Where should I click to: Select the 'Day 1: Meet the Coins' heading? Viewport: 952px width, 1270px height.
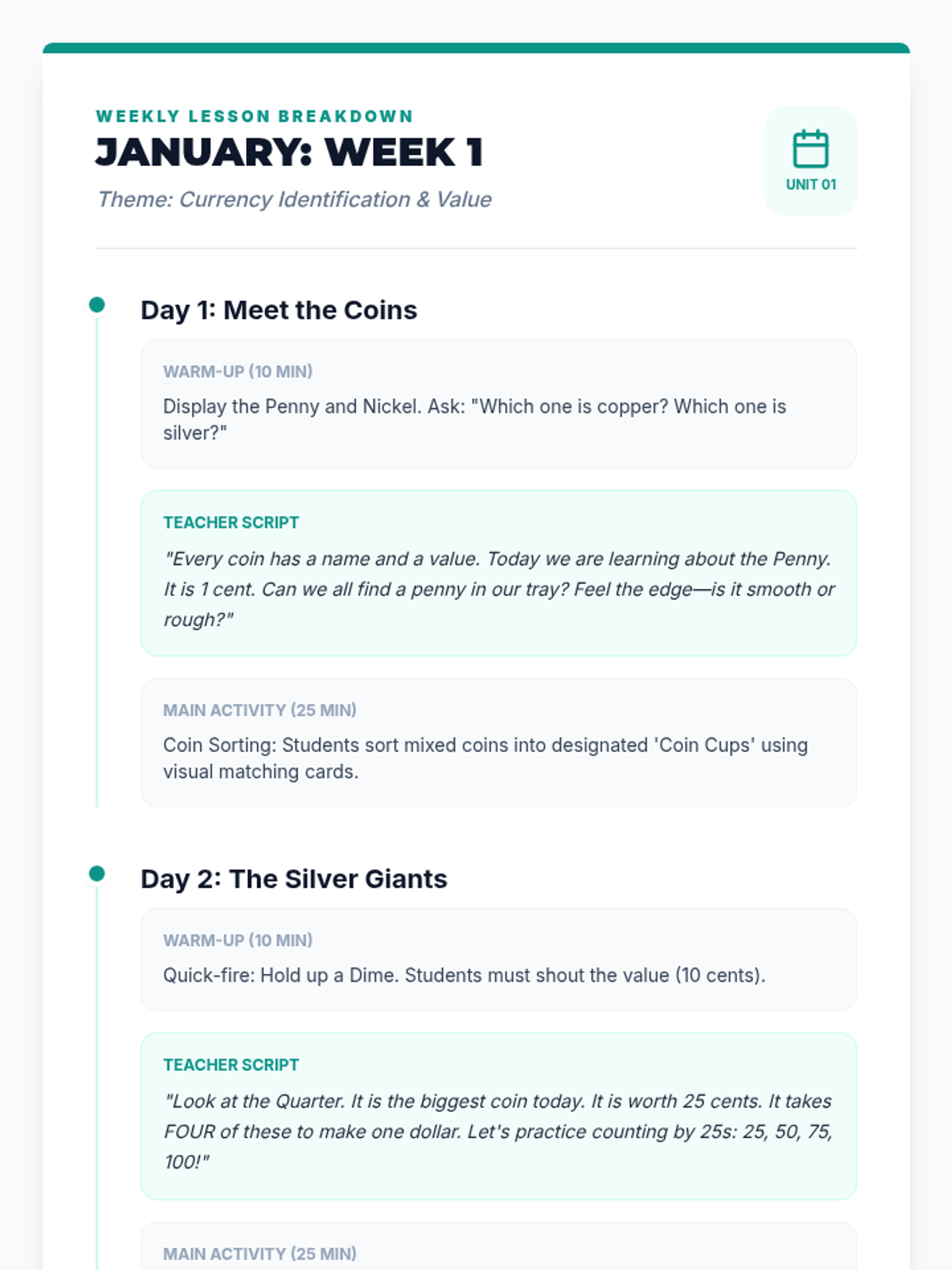[278, 310]
